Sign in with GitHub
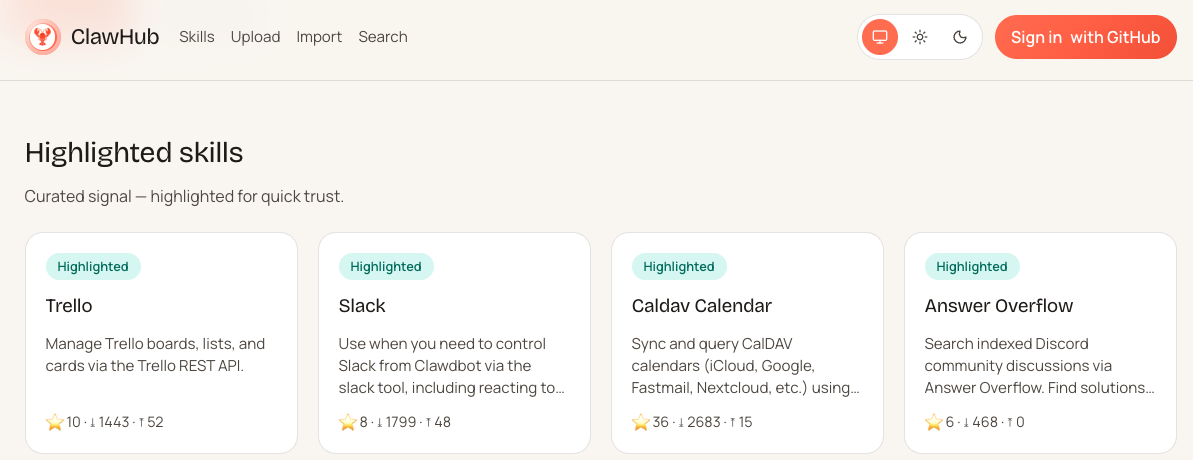1193x460 pixels. coord(1085,37)
